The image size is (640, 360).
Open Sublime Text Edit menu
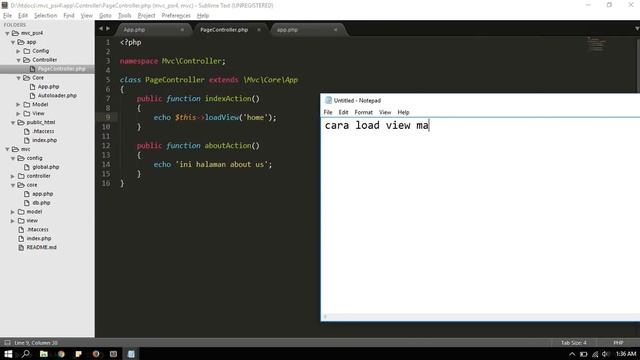pos(23,16)
